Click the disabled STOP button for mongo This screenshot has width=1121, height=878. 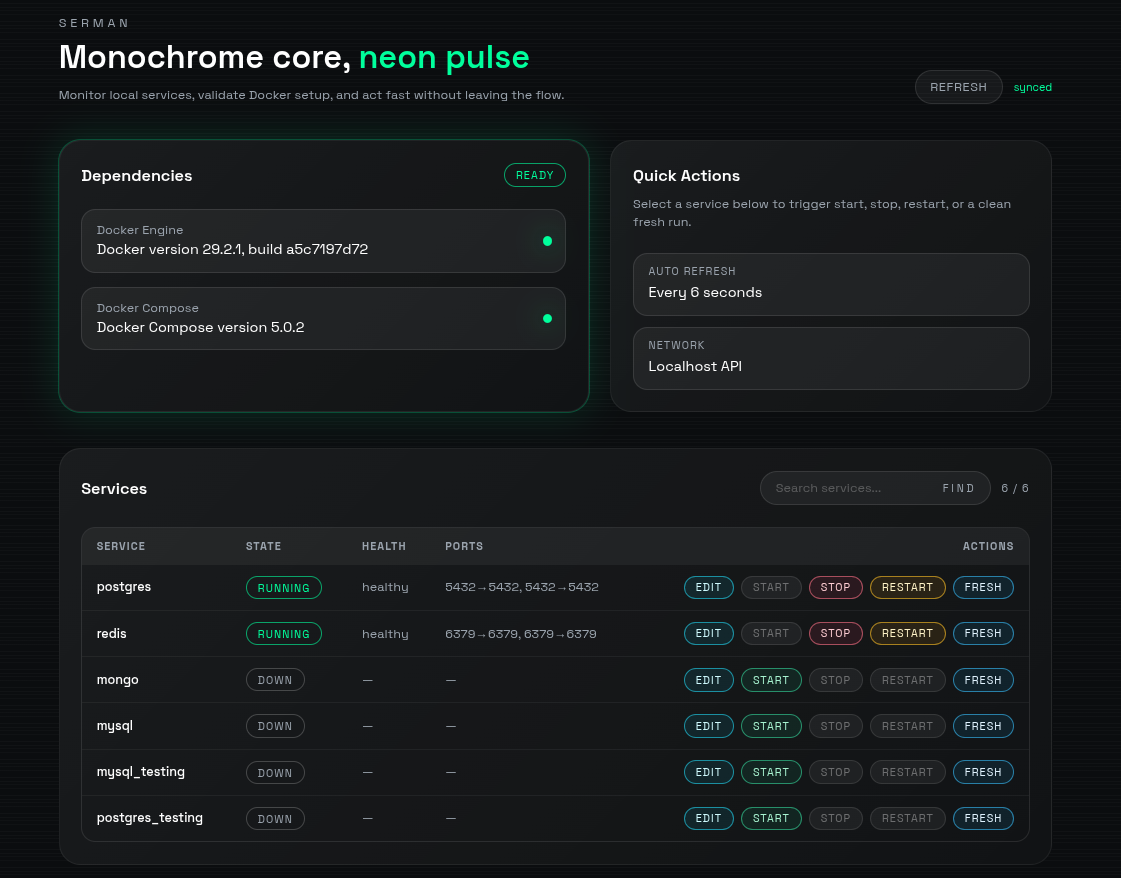pos(835,680)
